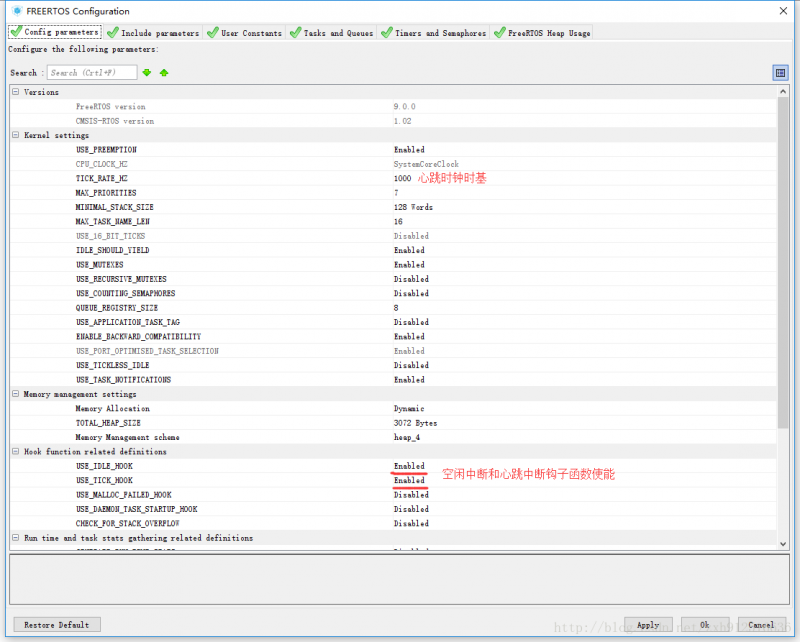
Task: Open the USE_APPLICATION_TASK_TAG Disabled value
Action: 411,322
